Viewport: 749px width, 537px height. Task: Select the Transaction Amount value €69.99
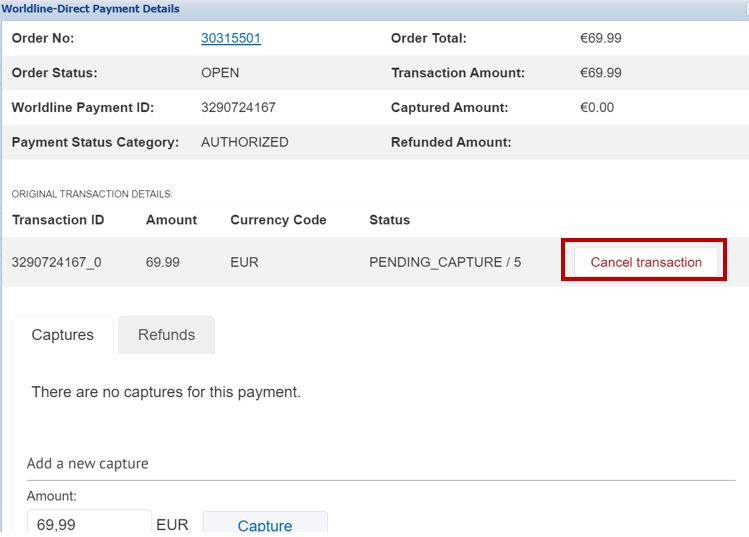pos(600,73)
